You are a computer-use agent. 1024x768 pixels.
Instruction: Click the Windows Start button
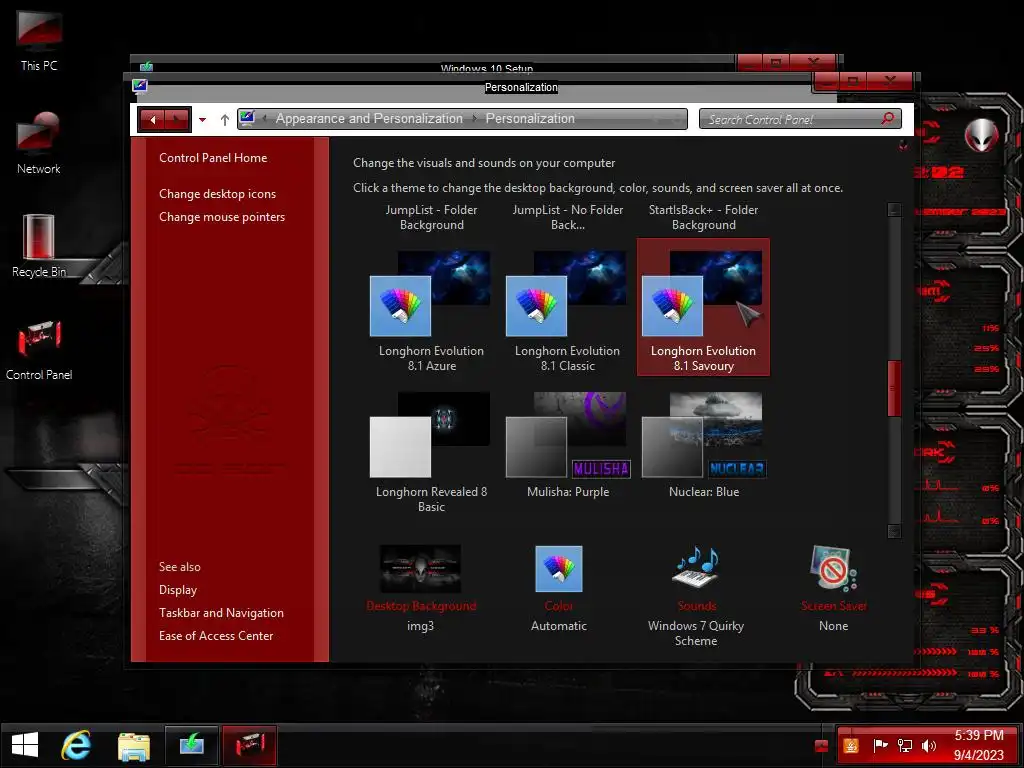pos(25,745)
